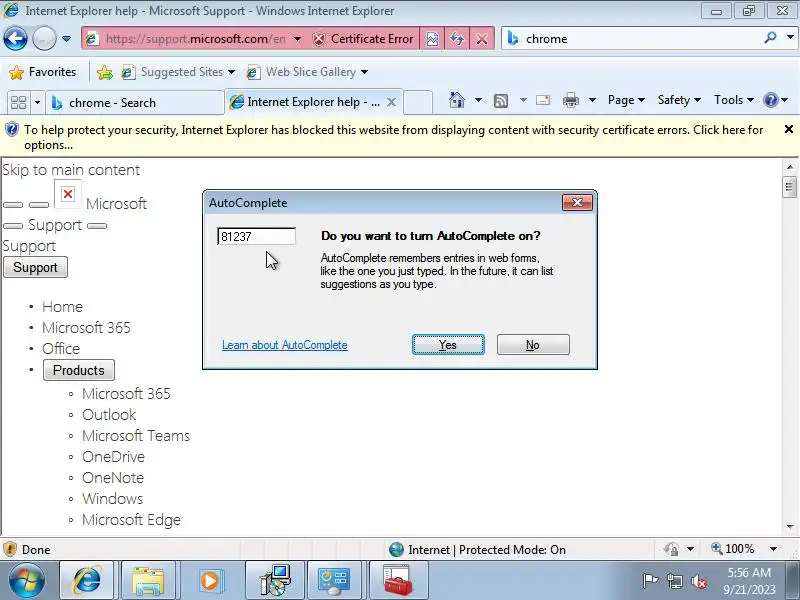Open the Outlook product link

pos(109,414)
